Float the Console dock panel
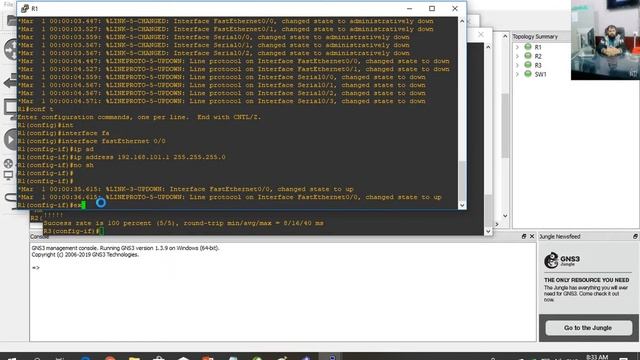The width and height of the screenshot is (640, 360). [x=524, y=236]
